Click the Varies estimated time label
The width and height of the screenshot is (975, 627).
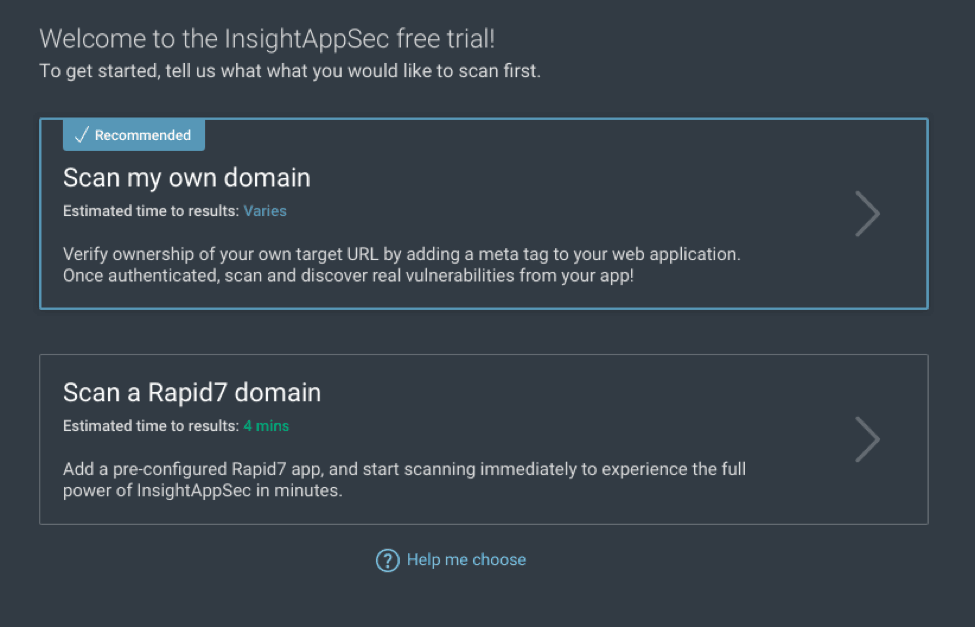[264, 211]
